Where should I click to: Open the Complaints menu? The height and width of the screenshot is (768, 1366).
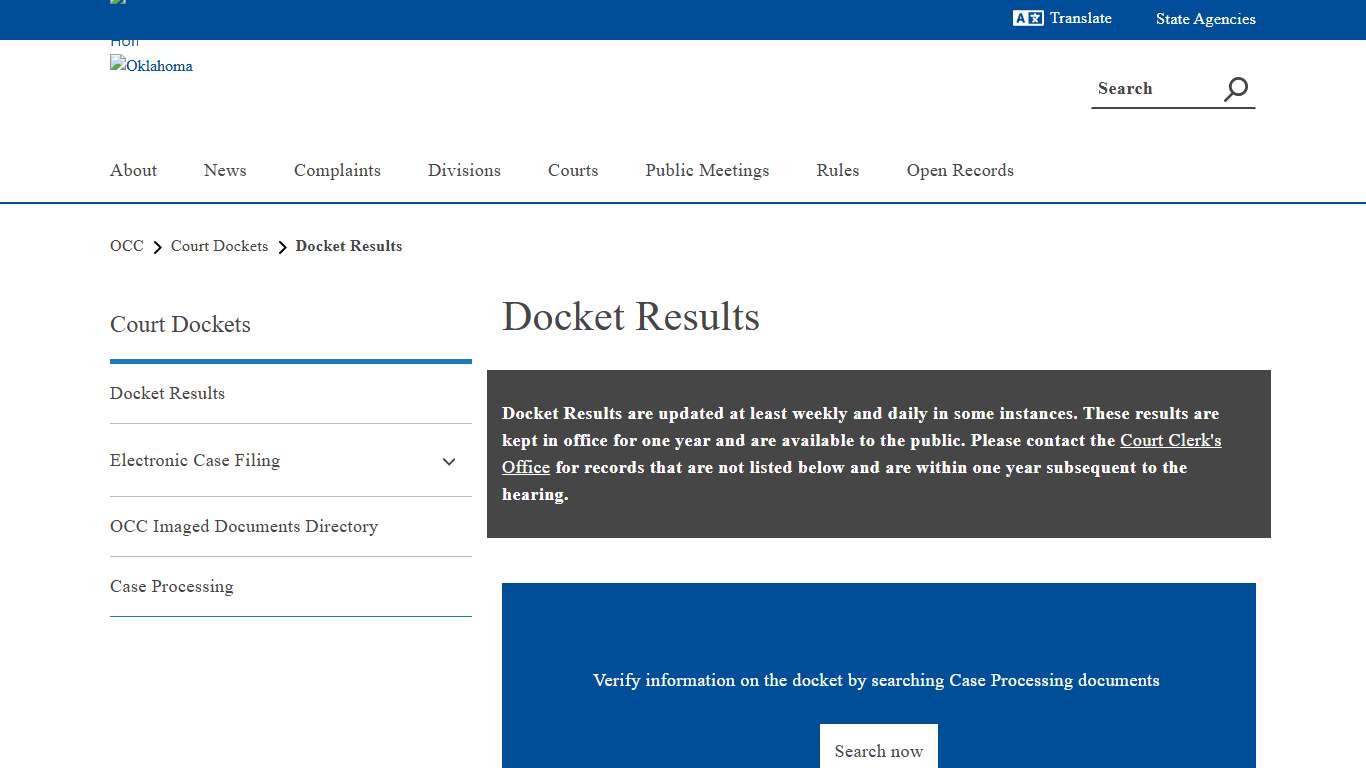(337, 170)
